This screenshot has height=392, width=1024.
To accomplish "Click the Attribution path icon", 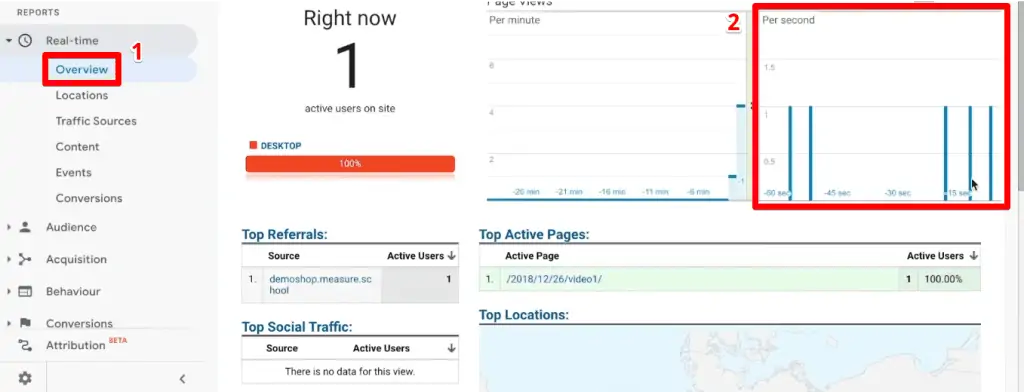I will pos(25,345).
